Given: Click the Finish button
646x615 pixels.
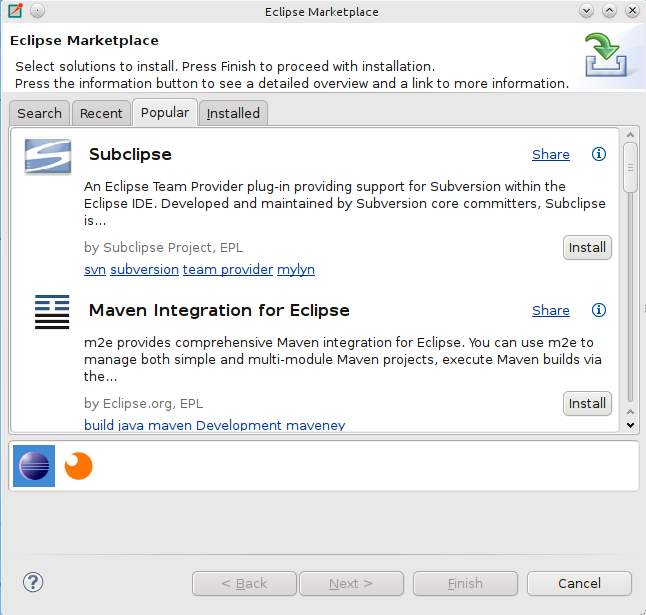Looking at the screenshot, I should [465, 583].
